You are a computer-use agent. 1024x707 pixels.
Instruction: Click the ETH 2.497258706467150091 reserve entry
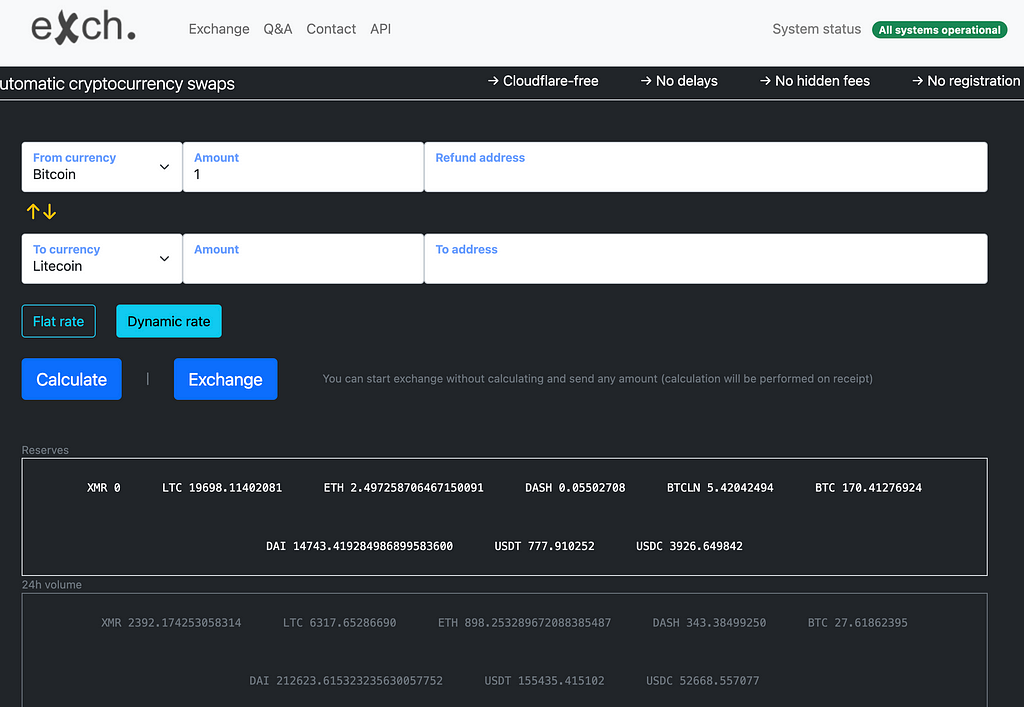click(x=404, y=488)
